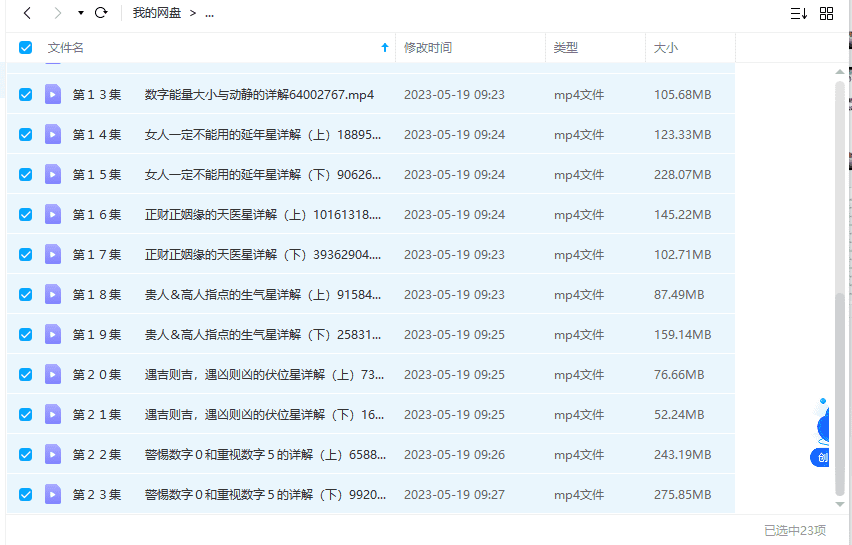852x545 pixels.
Task: Sort files by 大小 column header
Action: [665, 48]
